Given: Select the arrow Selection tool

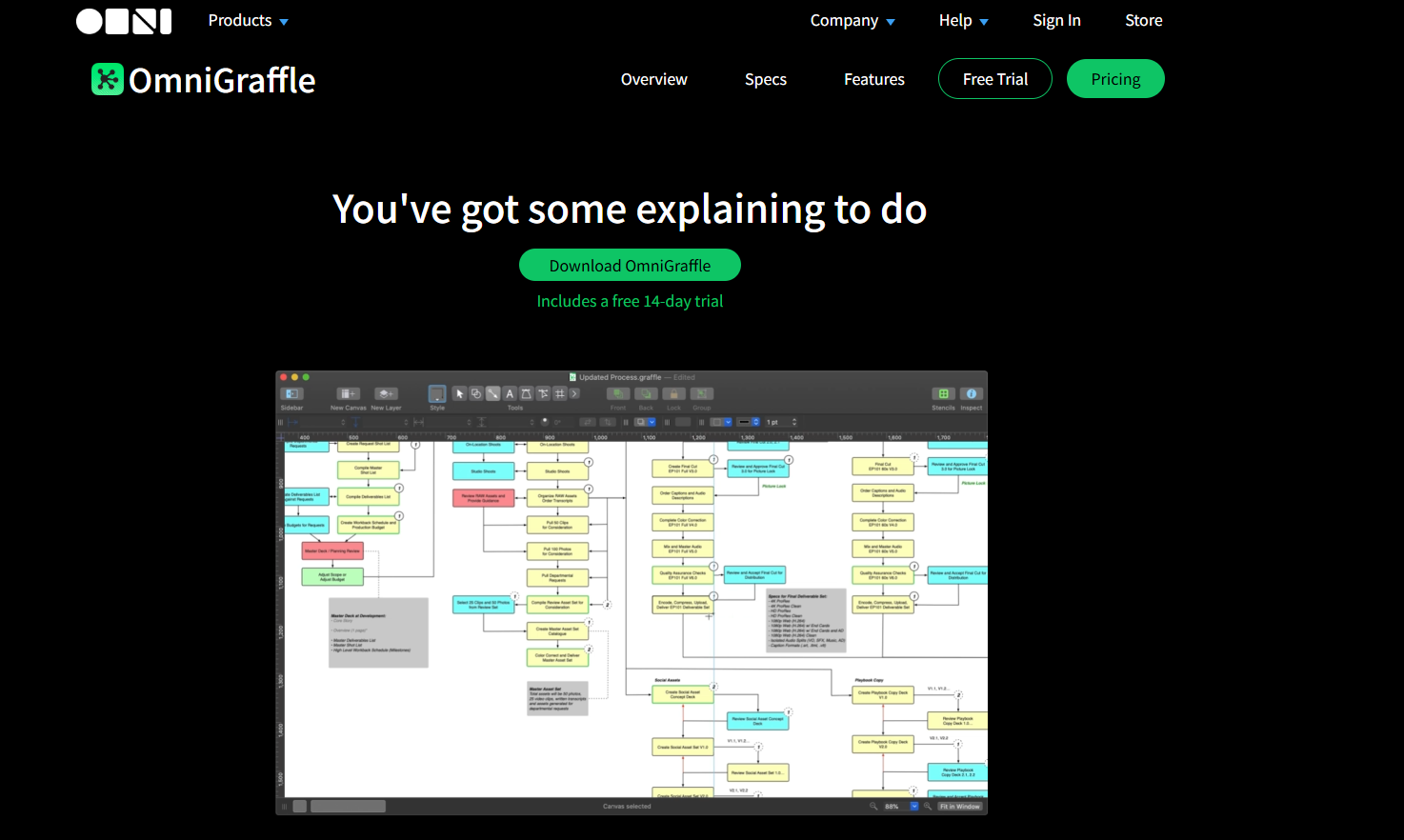Looking at the screenshot, I should tap(459, 393).
